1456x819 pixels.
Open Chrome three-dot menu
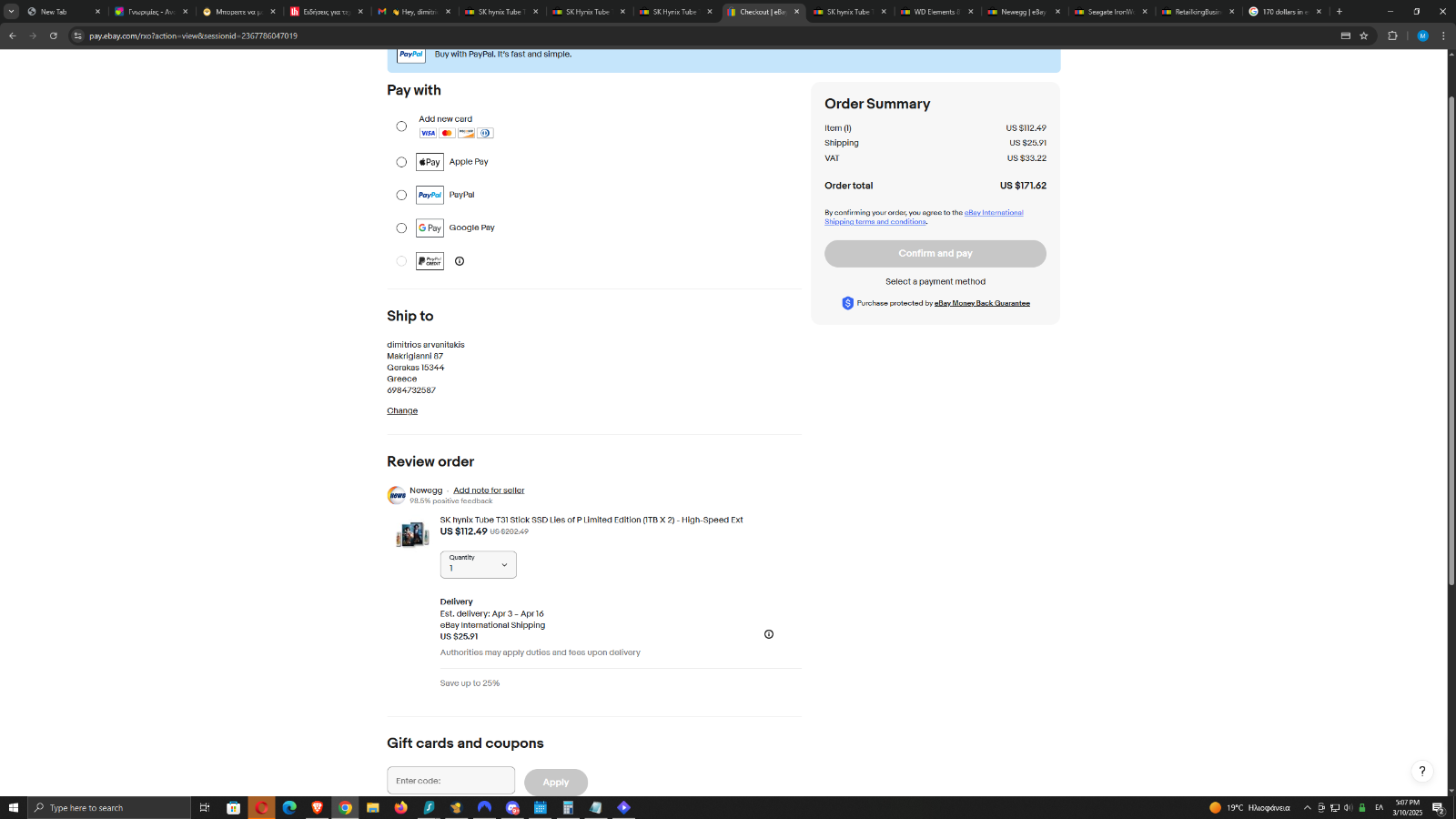click(1443, 36)
